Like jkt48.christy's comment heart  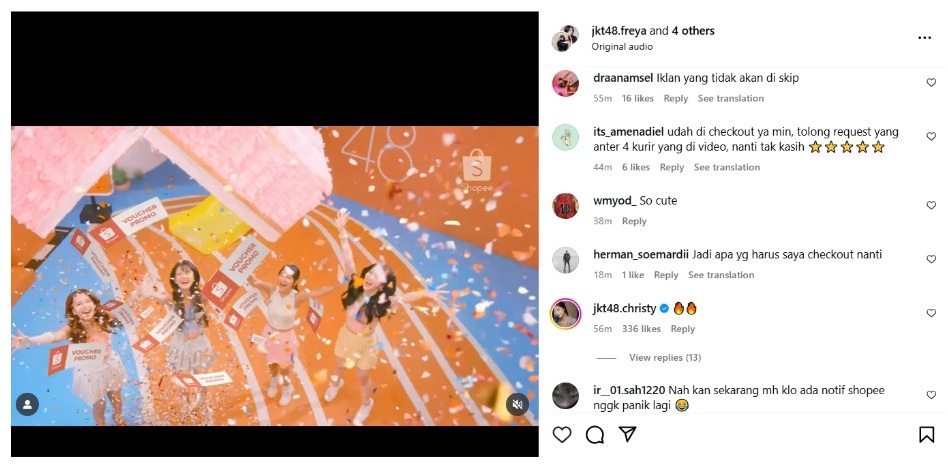point(931,313)
